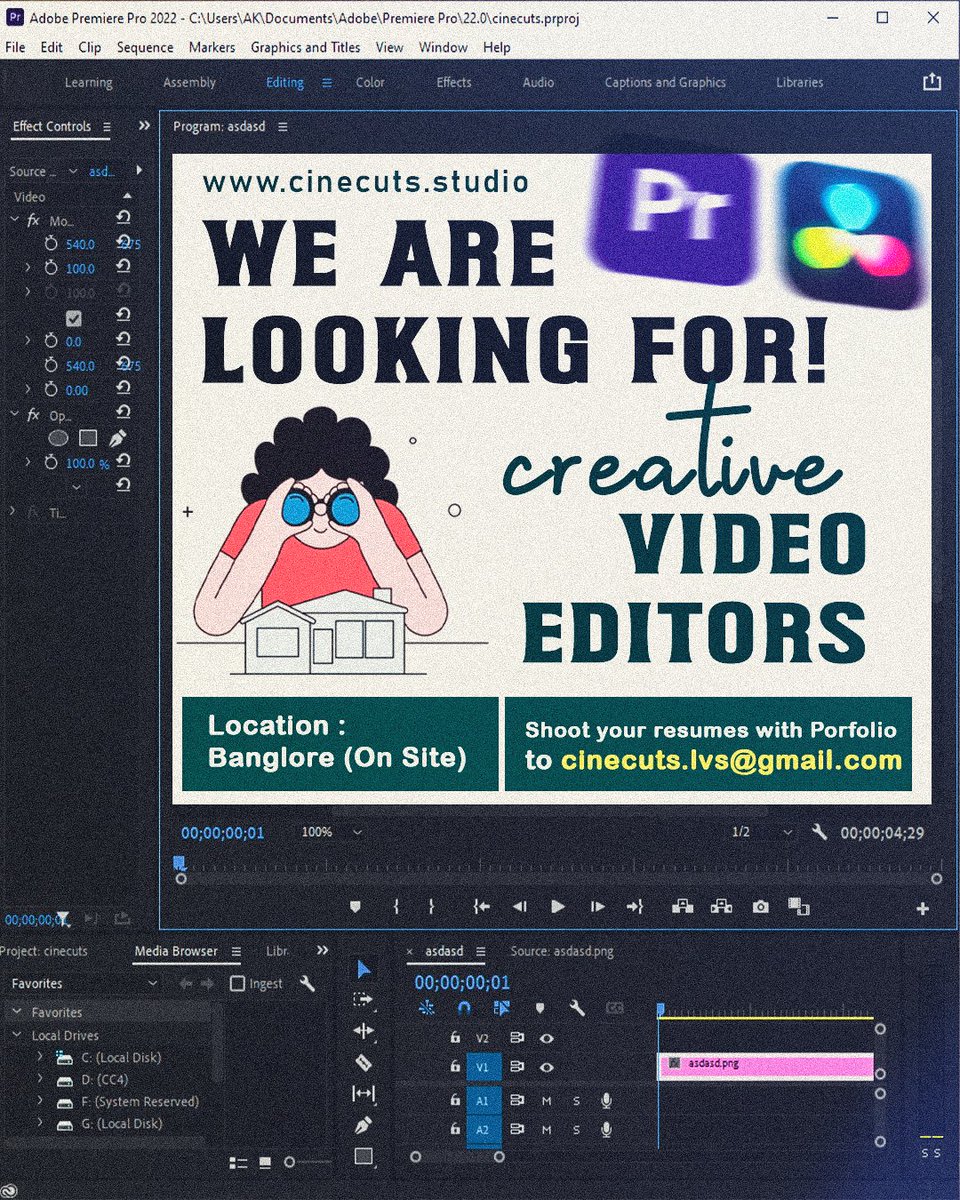Toggle A1 track lock
This screenshot has width=960, height=1200.
point(455,1099)
